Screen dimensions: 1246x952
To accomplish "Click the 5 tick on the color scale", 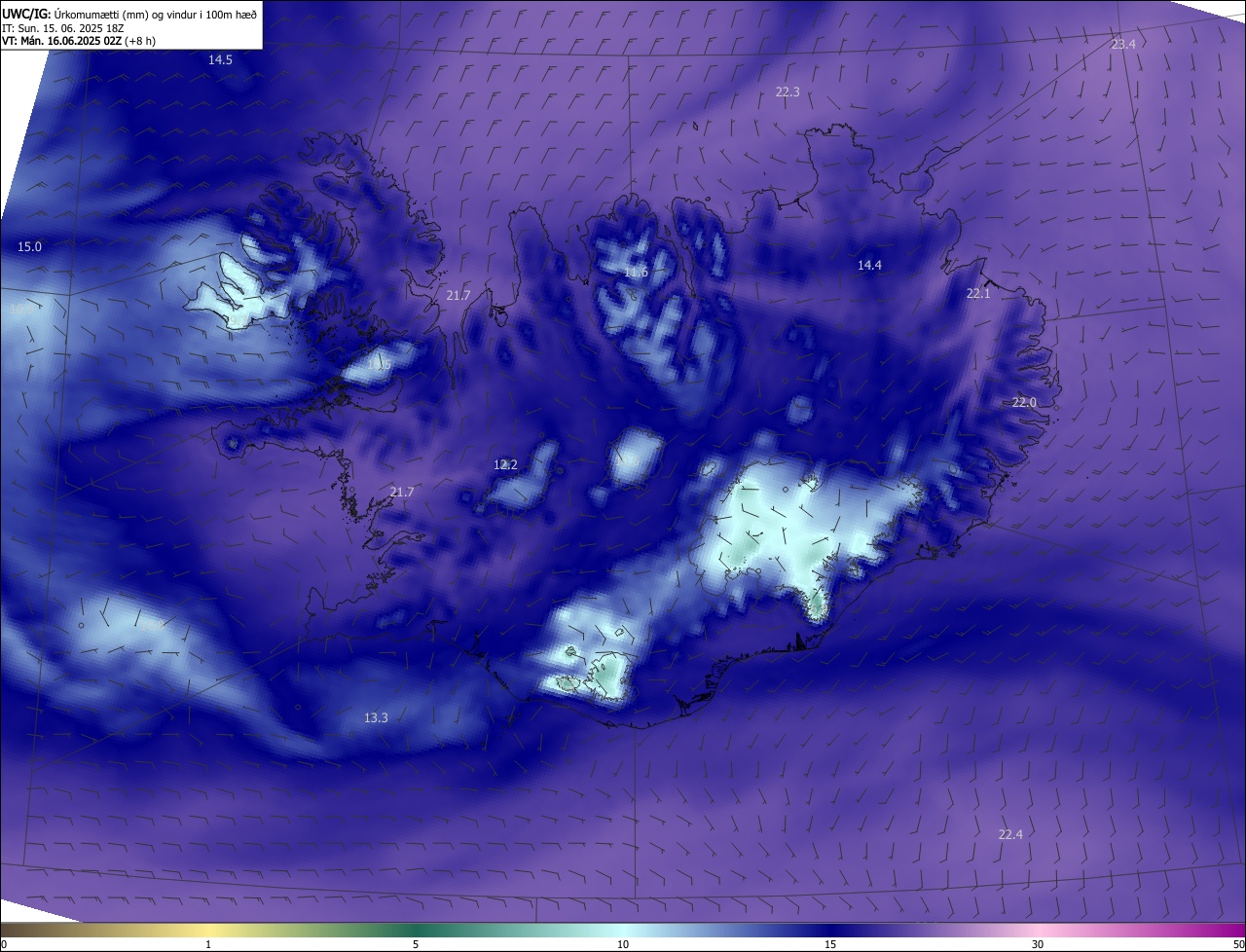I will [416, 944].
